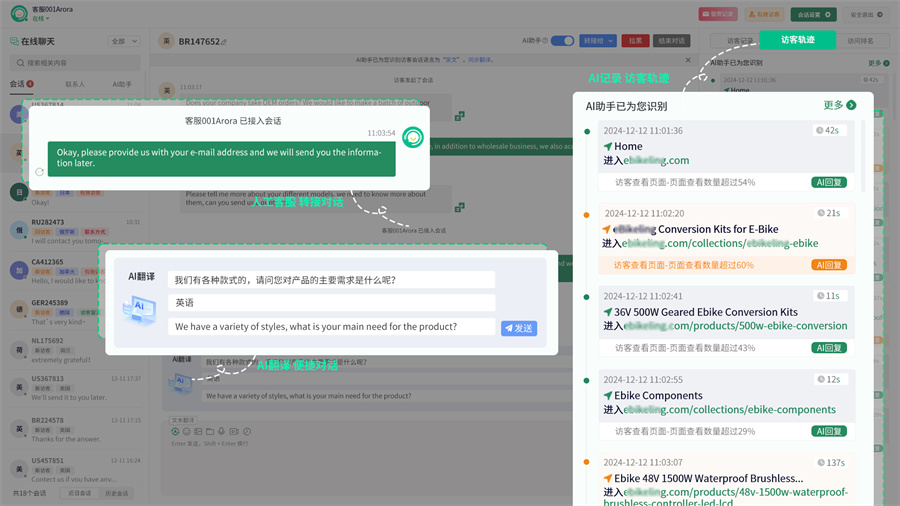Open the 转接给 transfer dropdown
The height and width of the screenshot is (506, 900).
click(597, 41)
